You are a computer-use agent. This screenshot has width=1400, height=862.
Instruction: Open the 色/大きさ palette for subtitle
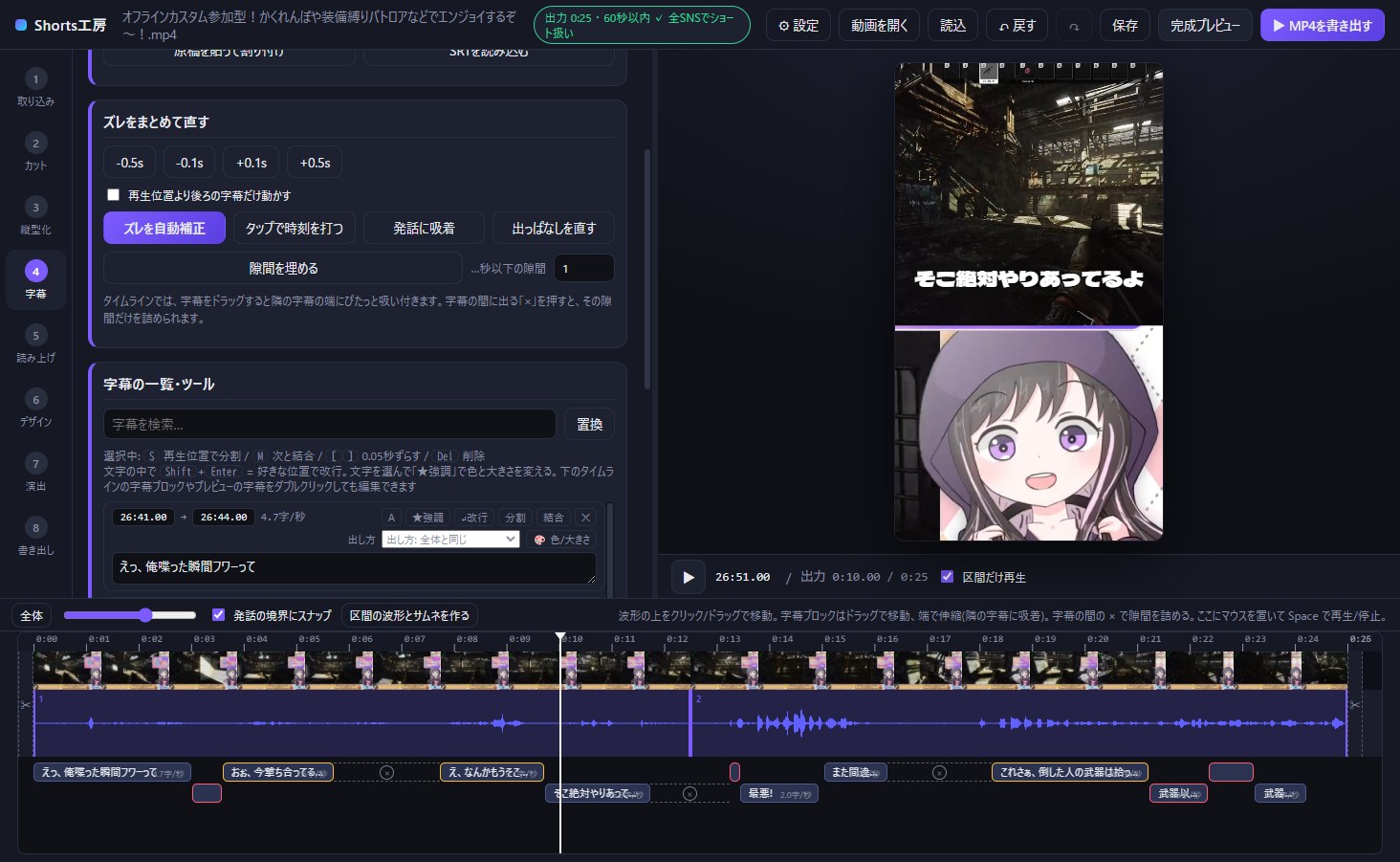pyautogui.click(x=562, y=540)
